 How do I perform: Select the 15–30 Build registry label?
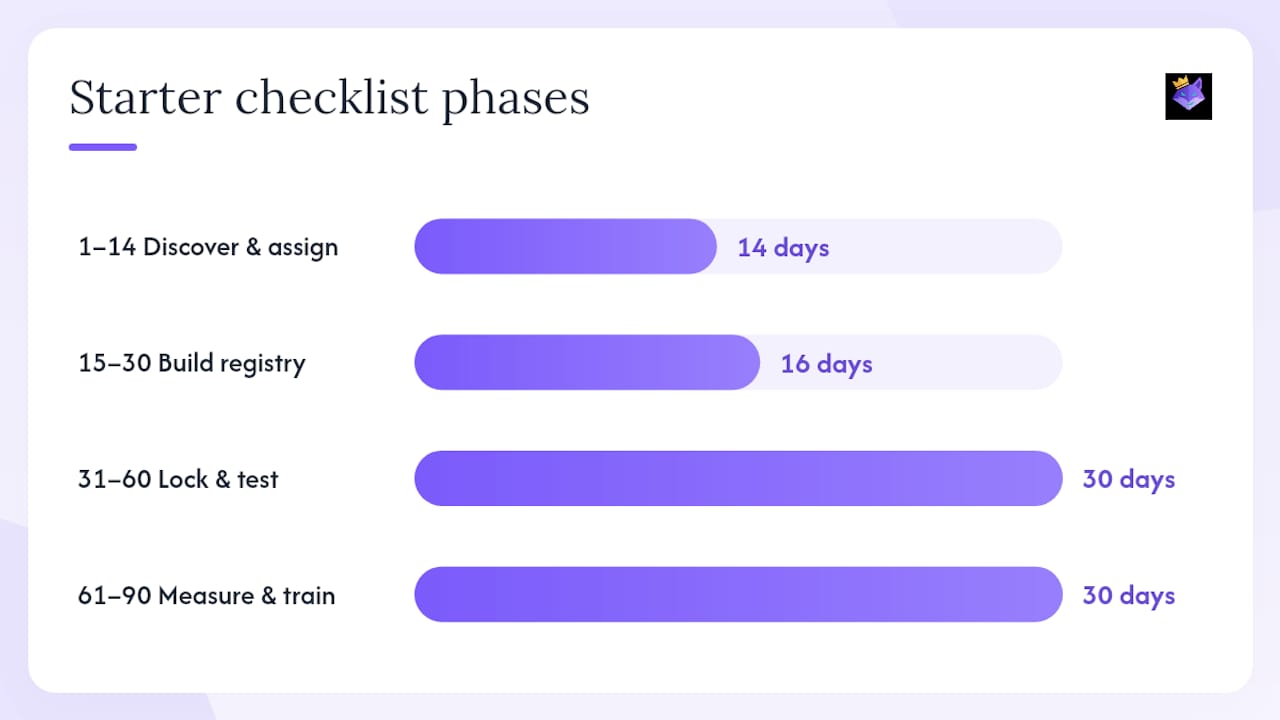tap(192, 363)
